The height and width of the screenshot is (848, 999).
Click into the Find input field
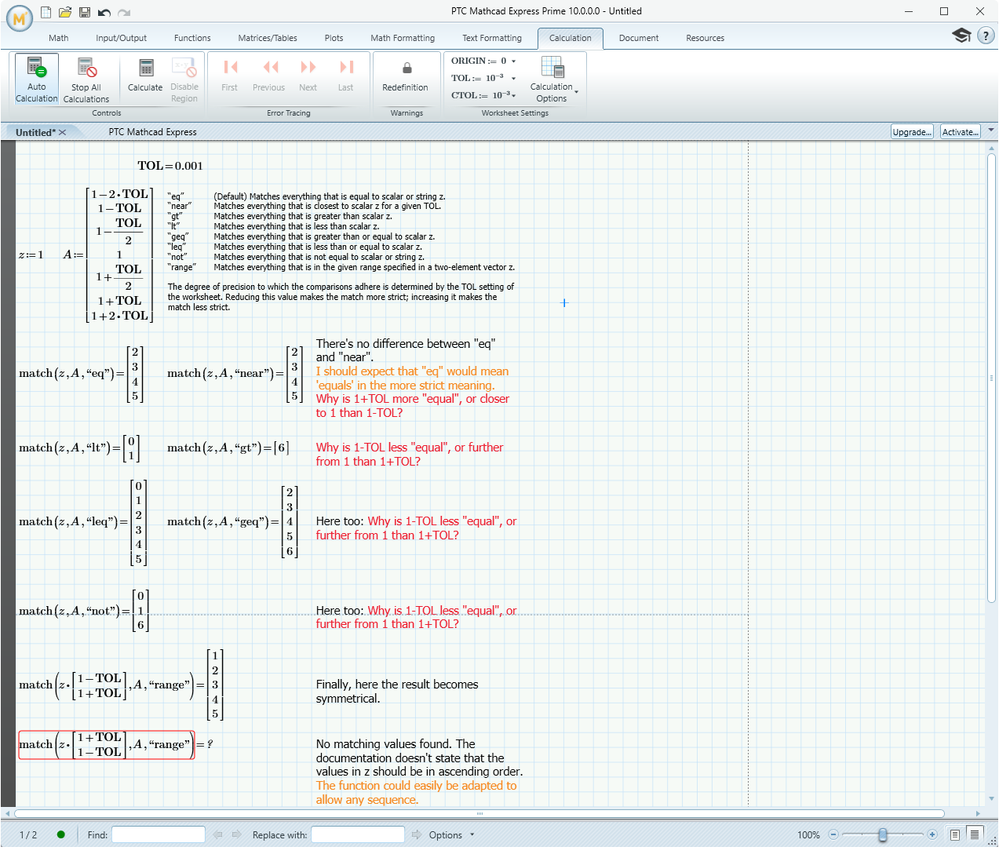tap(157, 834)
